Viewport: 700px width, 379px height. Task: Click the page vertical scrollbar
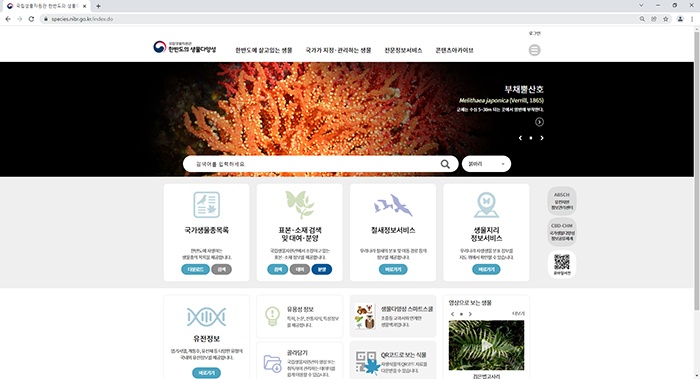point(696,170)
